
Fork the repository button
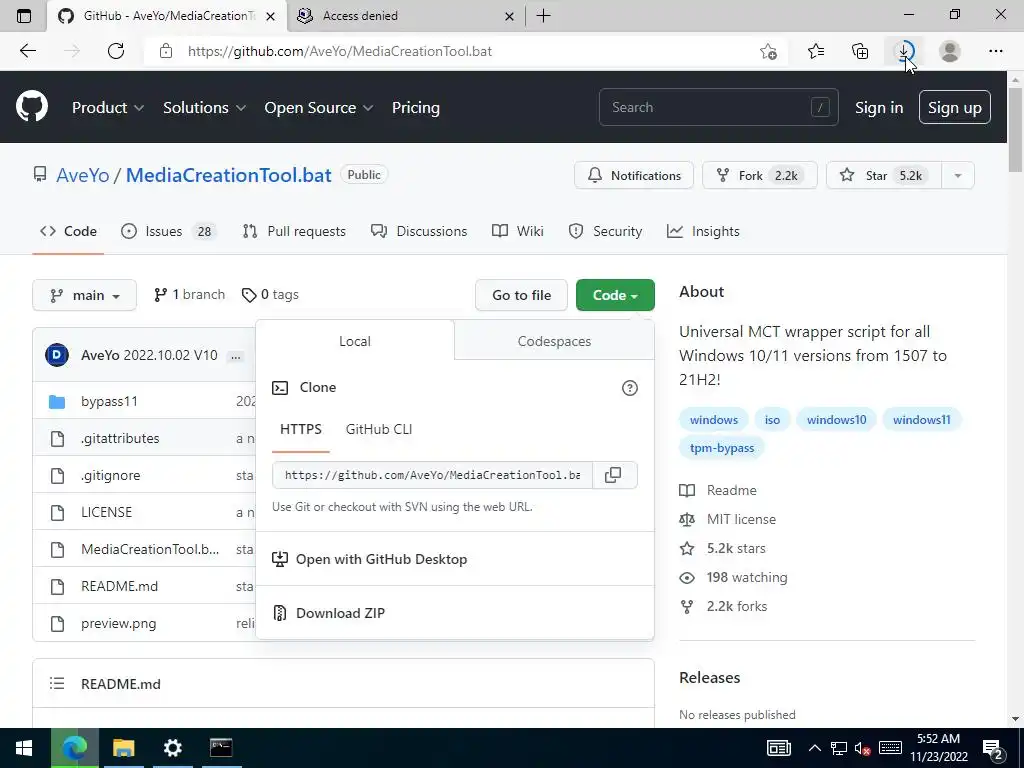click(x=760, y=176)
